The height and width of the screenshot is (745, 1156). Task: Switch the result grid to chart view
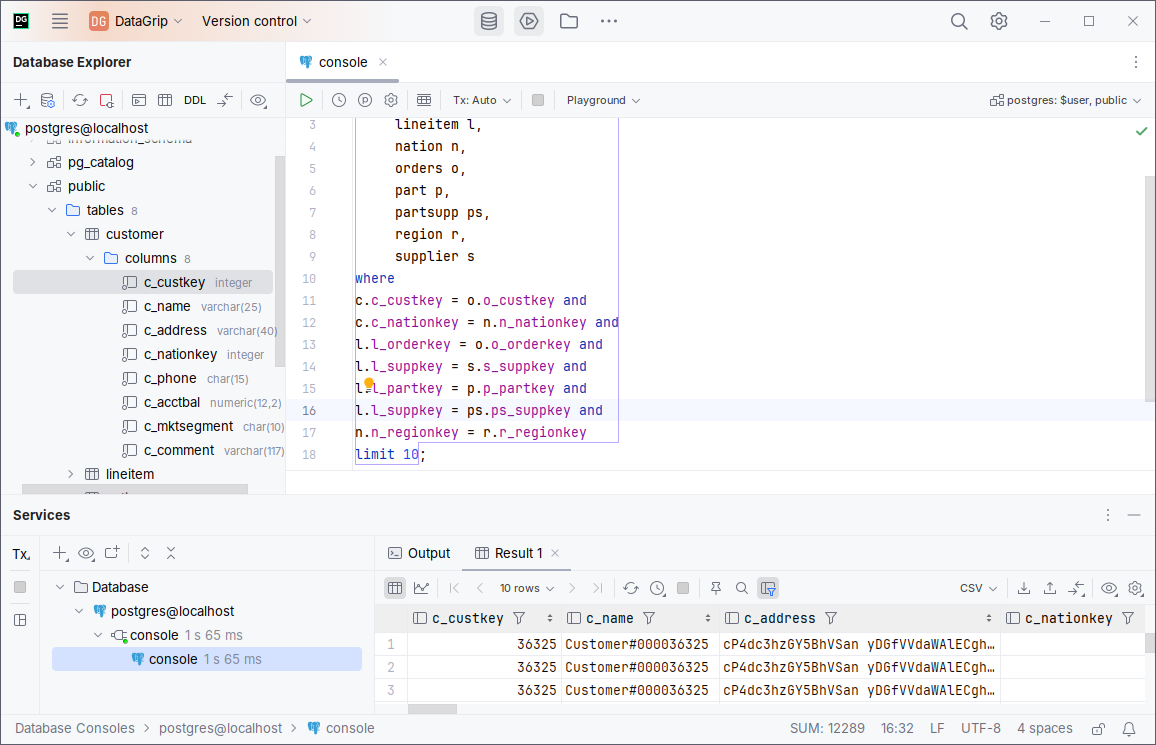(421, 588)
